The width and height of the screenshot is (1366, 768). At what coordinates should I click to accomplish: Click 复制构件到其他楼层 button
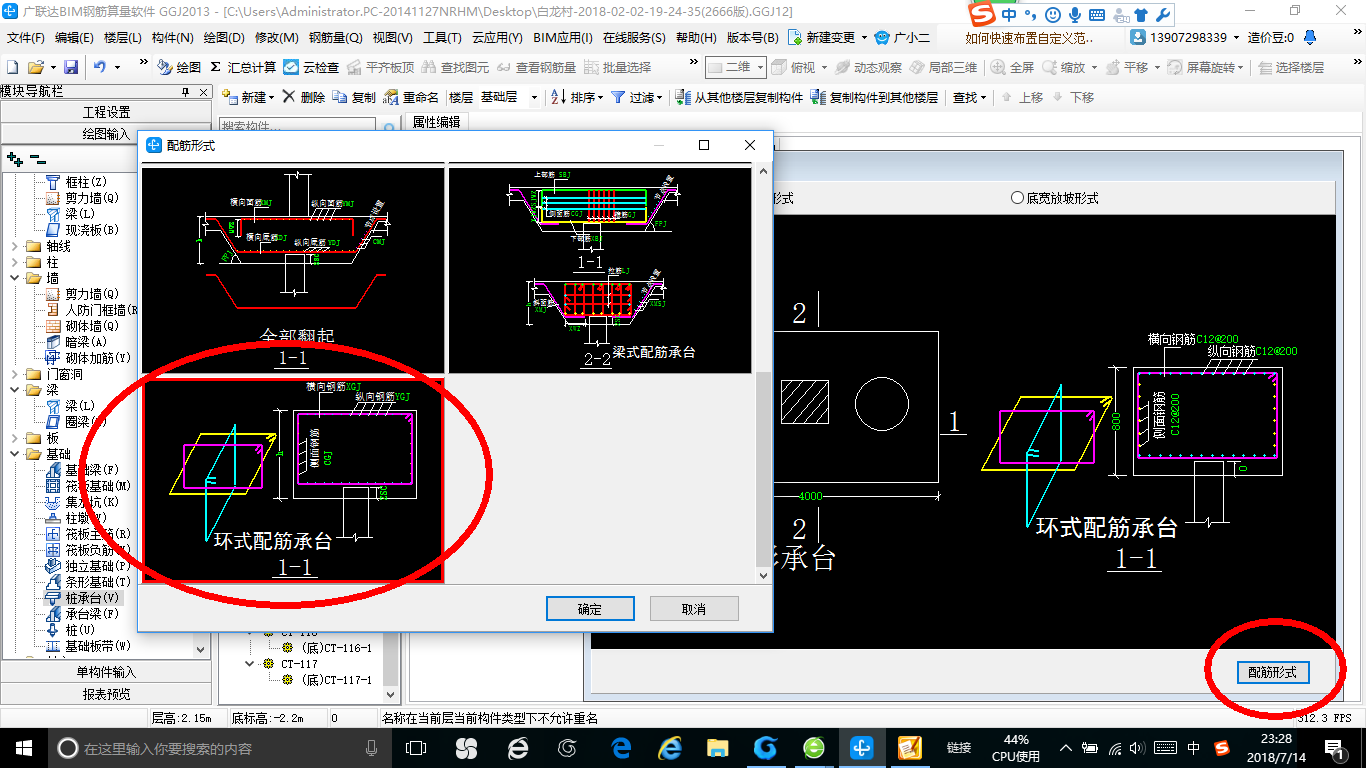coord(874,97)
